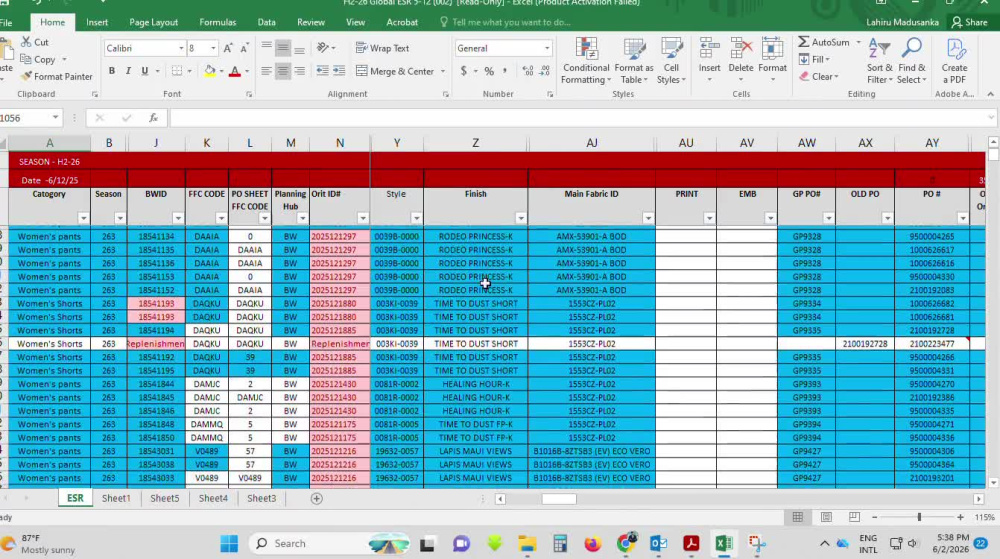Add a new sheet button
Image resolution: width=1000 pixels, height=559 pixels.
point(316,498)
